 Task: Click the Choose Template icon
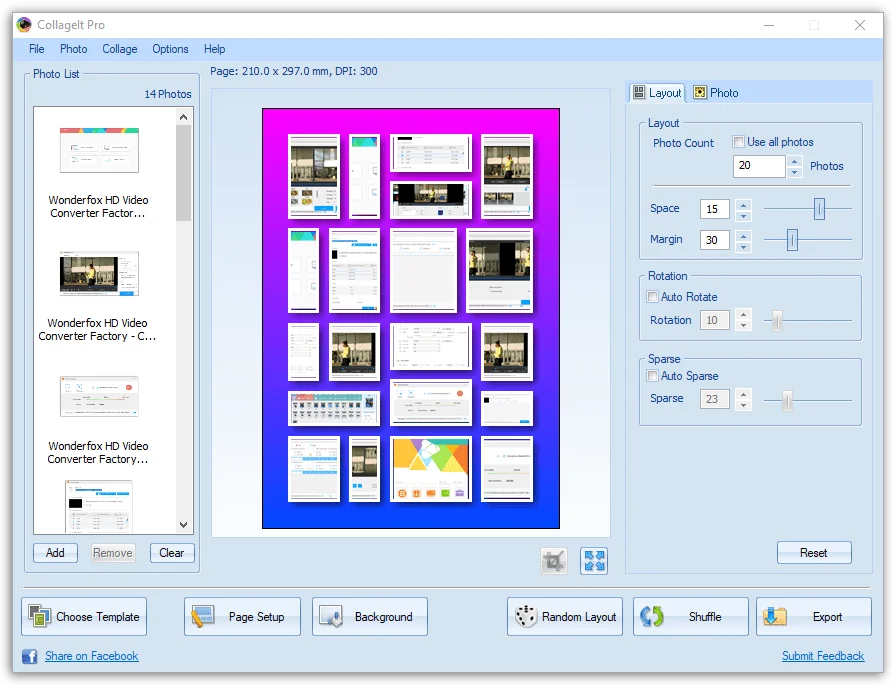tap(39, 616)
